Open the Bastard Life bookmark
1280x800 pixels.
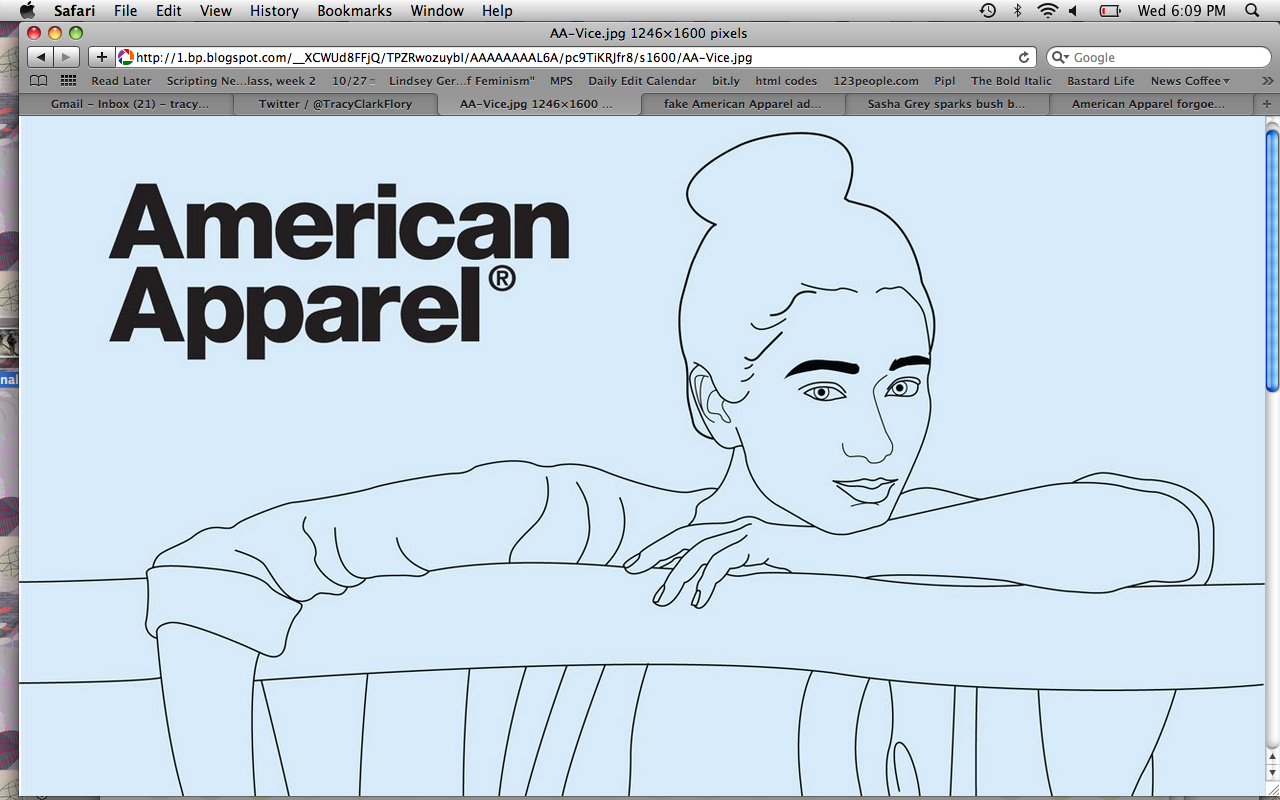[x=1101, y=81]
